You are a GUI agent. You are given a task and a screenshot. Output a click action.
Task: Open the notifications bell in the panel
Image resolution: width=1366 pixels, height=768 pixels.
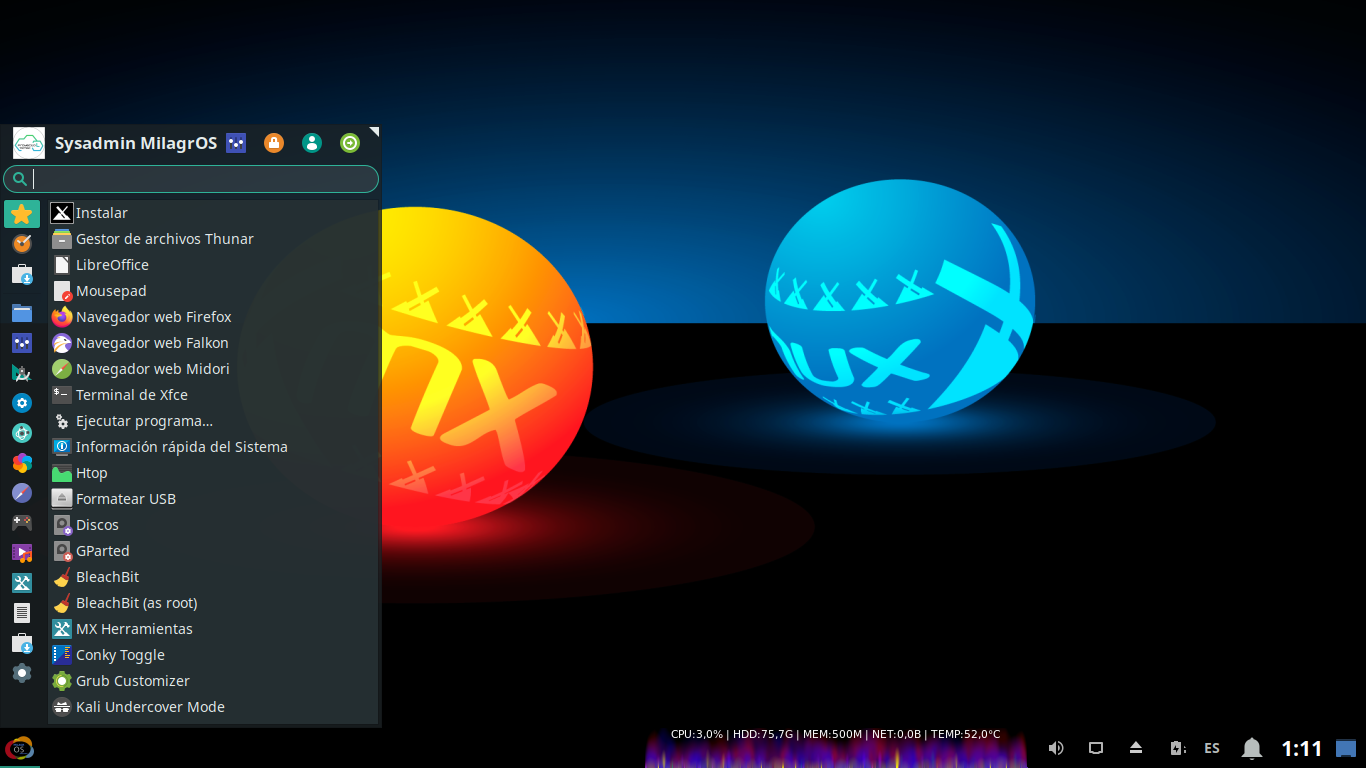(1251, 748)
